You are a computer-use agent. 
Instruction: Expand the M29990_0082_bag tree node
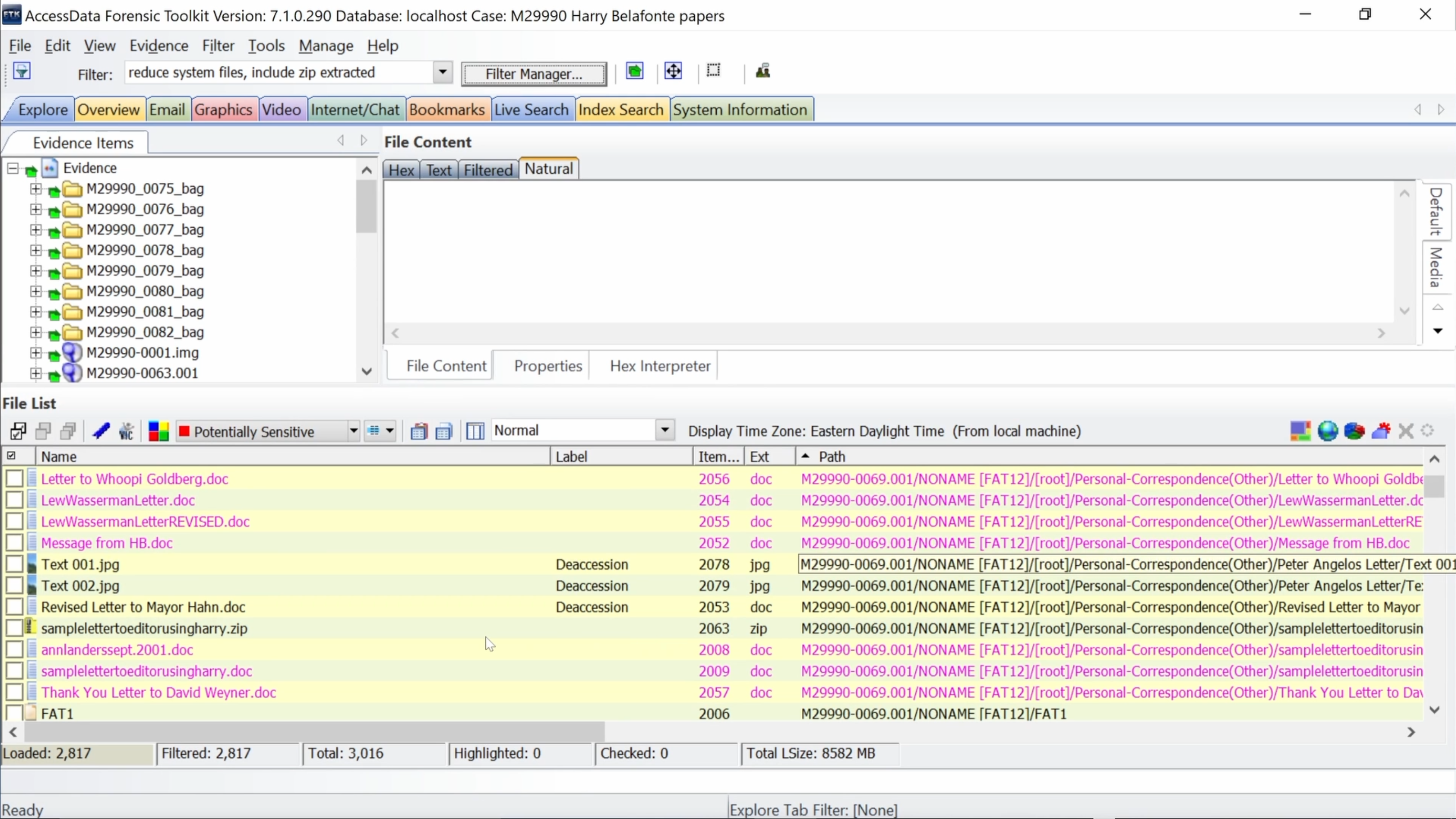36,332
